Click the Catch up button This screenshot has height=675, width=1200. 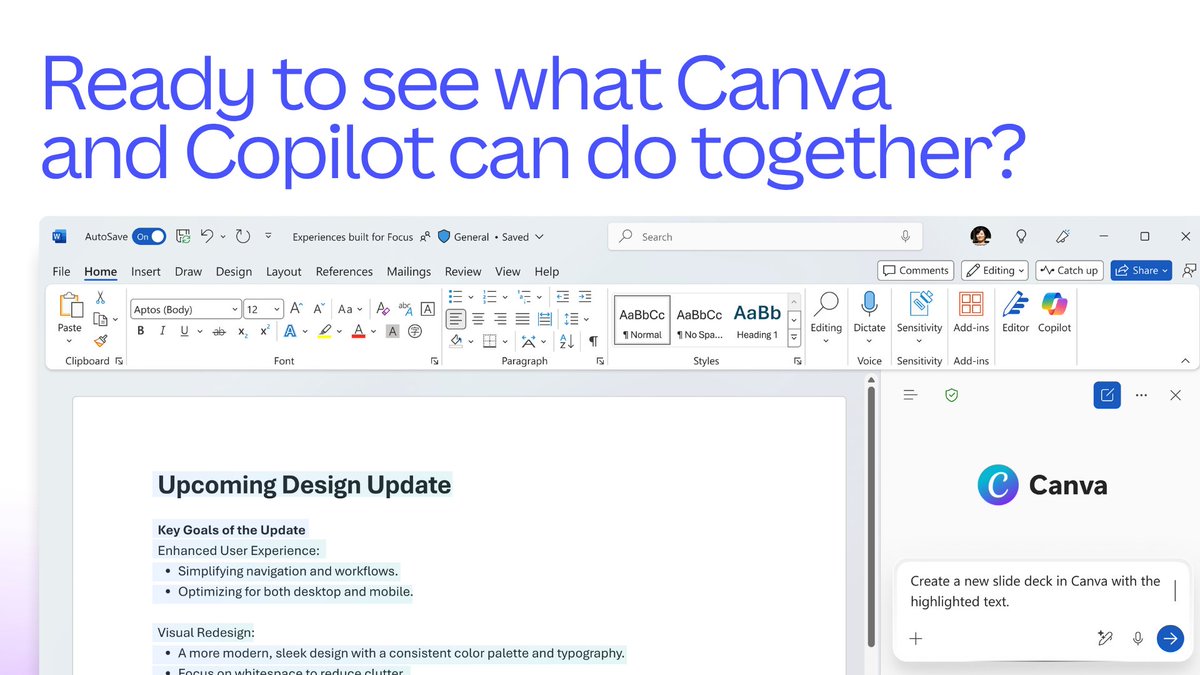[x=1068, y=270]
